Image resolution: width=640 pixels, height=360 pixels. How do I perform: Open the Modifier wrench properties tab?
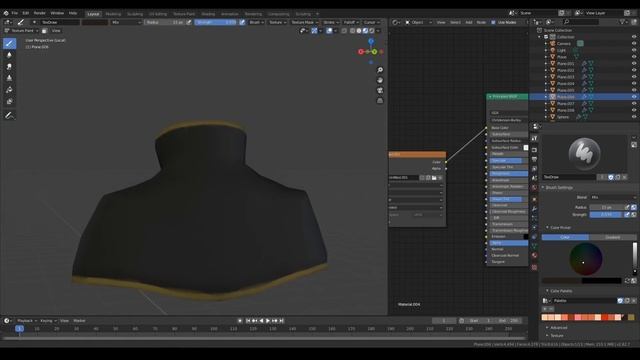pos(534,209)
